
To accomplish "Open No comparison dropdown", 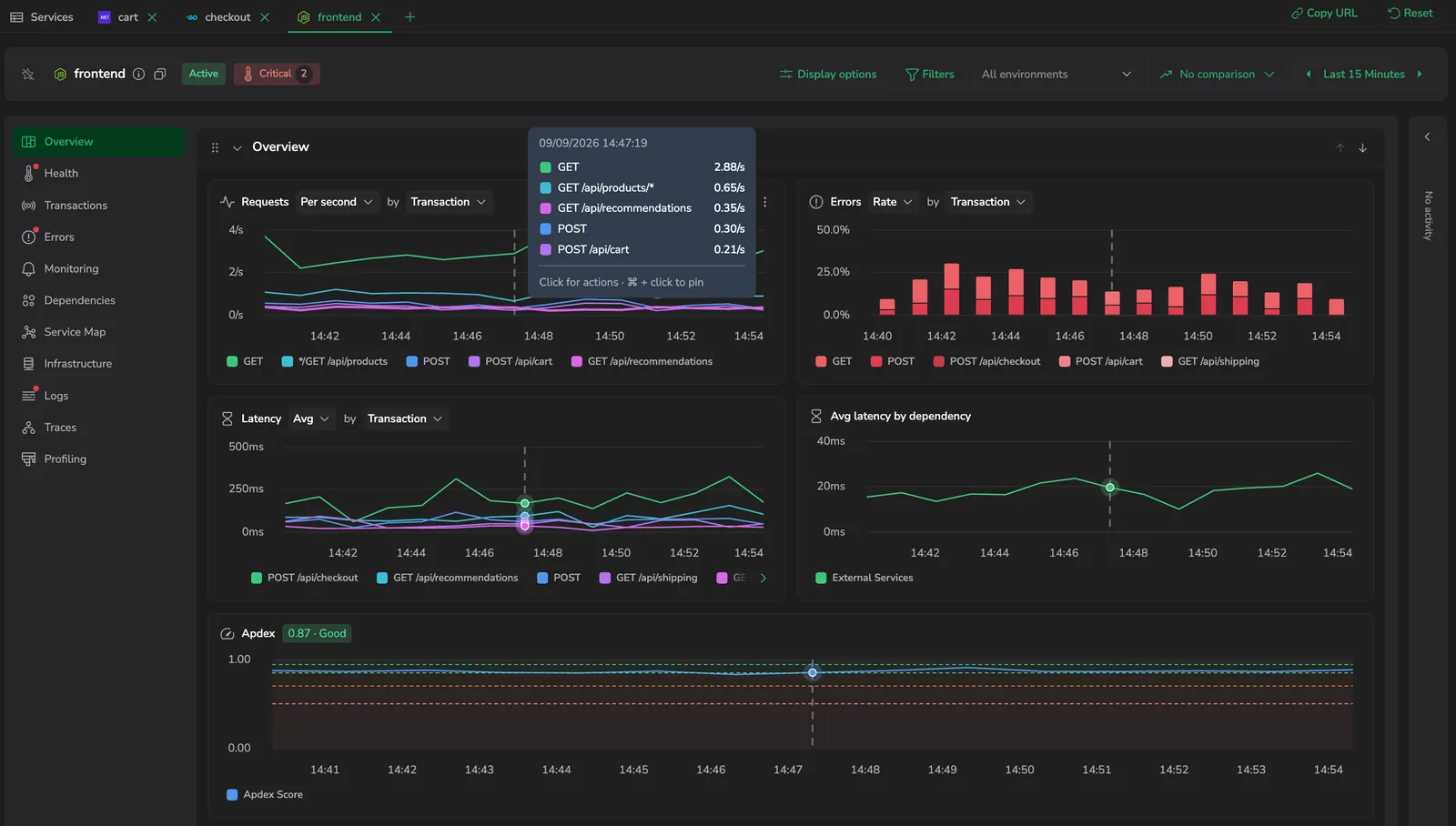I will pos(1217,75).
